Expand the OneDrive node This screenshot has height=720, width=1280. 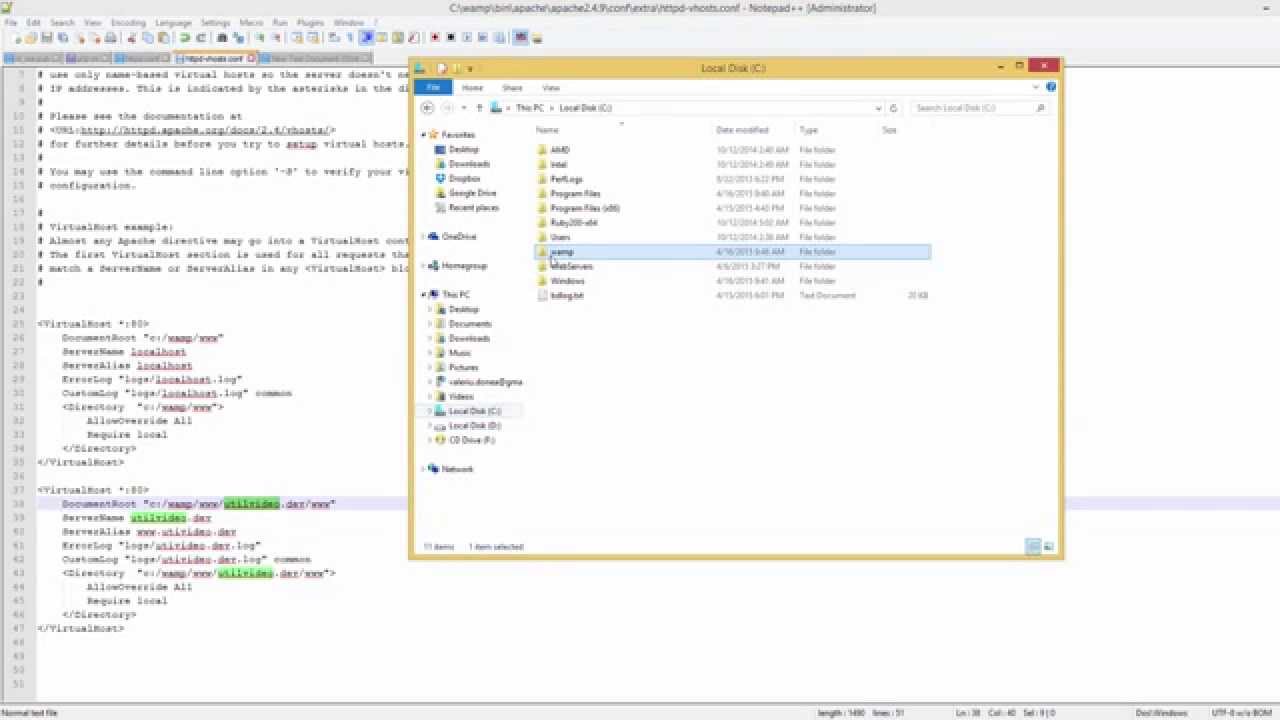pos(424,237)
